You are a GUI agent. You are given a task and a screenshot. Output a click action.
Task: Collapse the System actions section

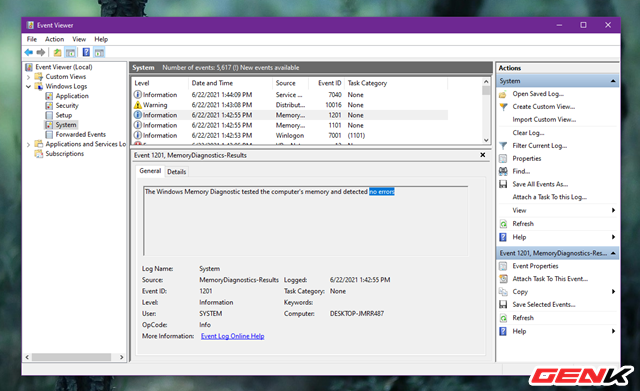click(613, 81)
